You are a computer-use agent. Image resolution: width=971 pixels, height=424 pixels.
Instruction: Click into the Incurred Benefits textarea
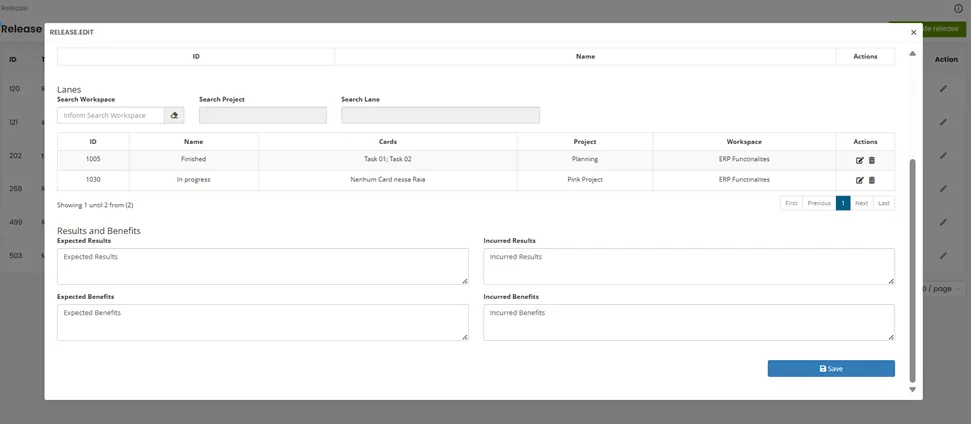click(689, 322)
